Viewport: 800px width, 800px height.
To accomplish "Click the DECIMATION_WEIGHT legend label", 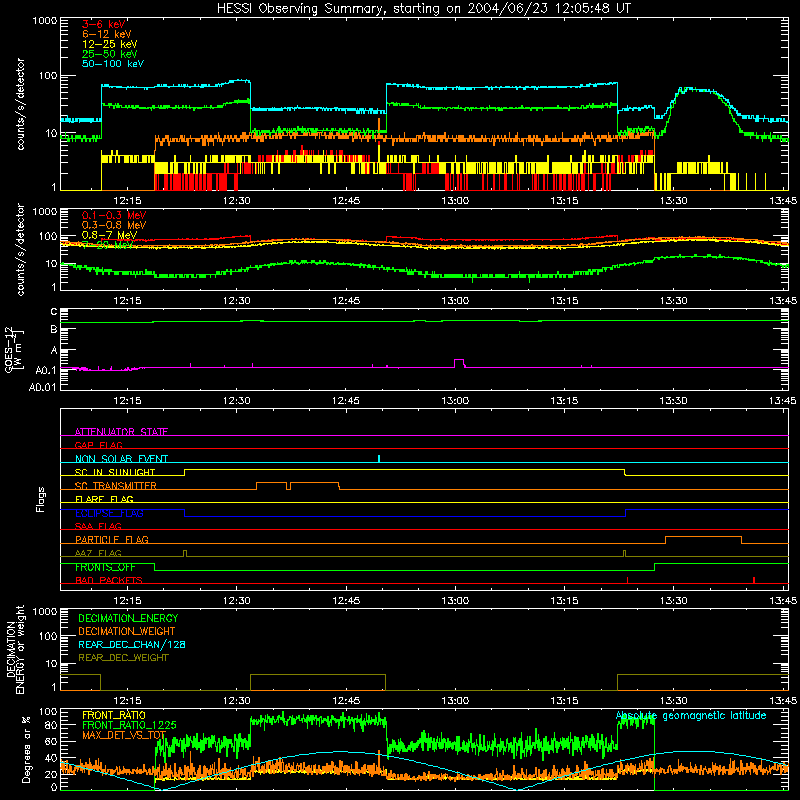I will (127, 631).
